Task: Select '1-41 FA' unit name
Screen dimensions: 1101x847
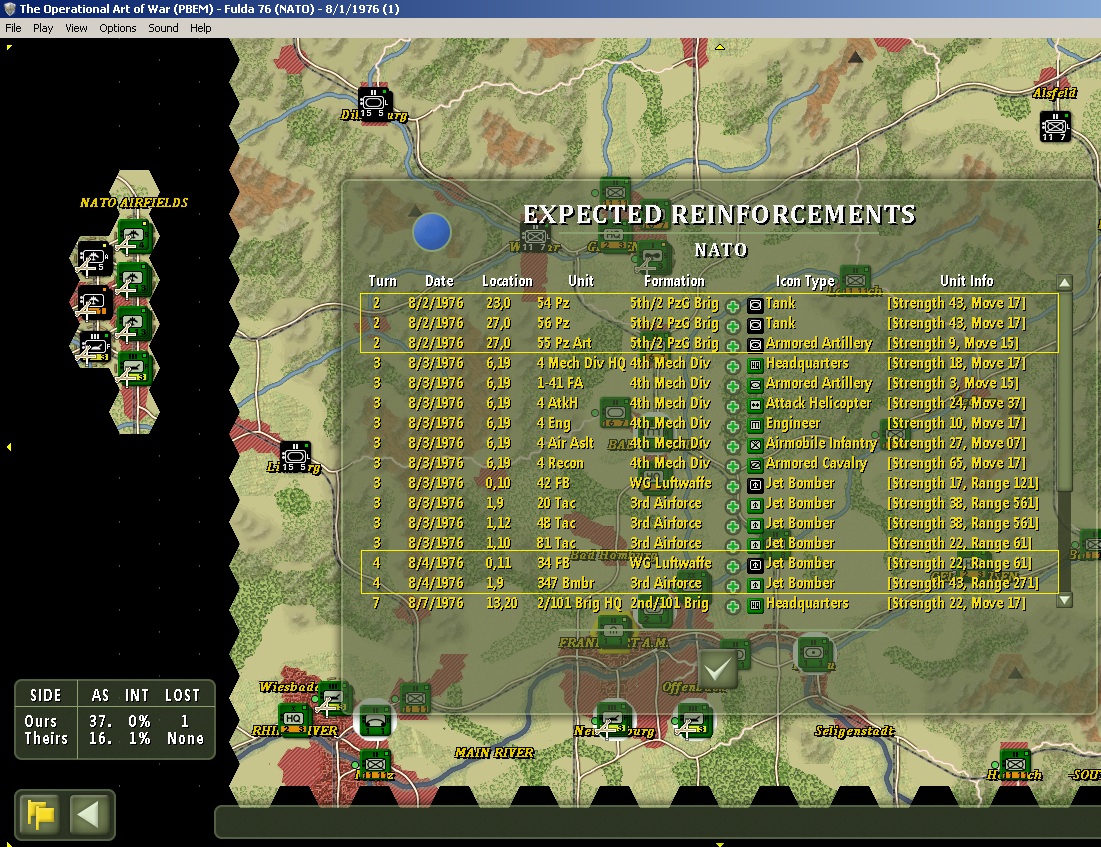Action: (560, 383)
